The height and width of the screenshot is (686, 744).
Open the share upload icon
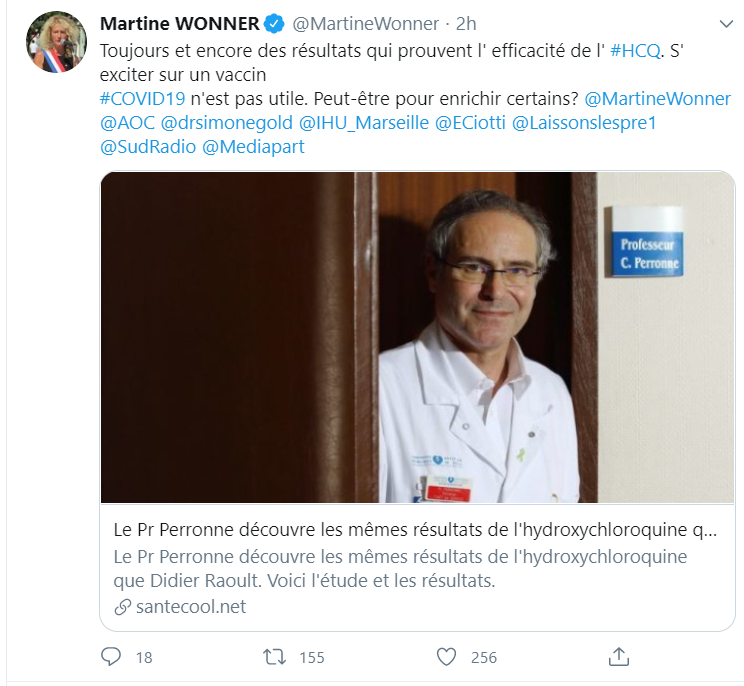(619, 657)
